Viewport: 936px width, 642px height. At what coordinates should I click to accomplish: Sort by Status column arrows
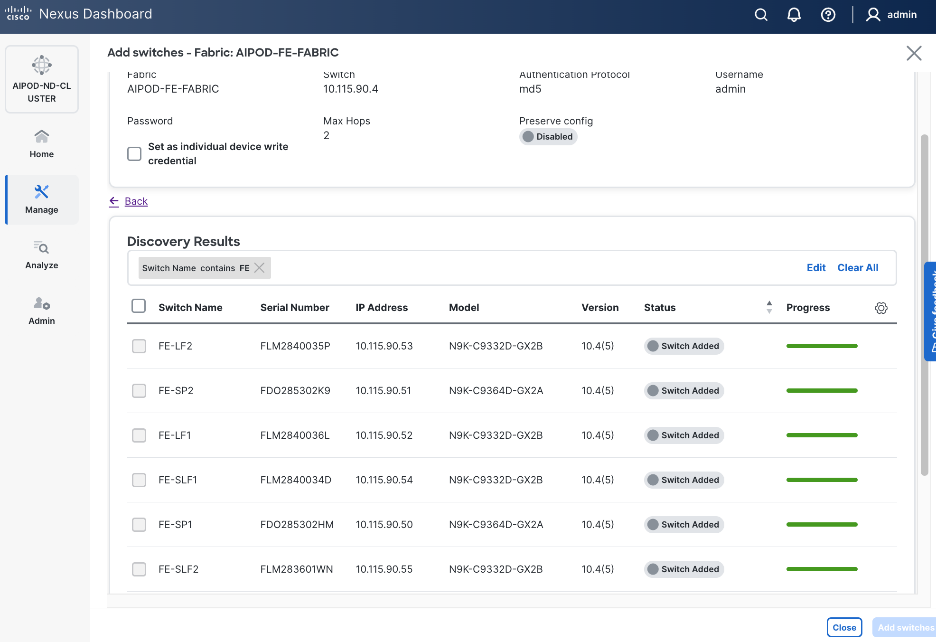tap(769, 307)
